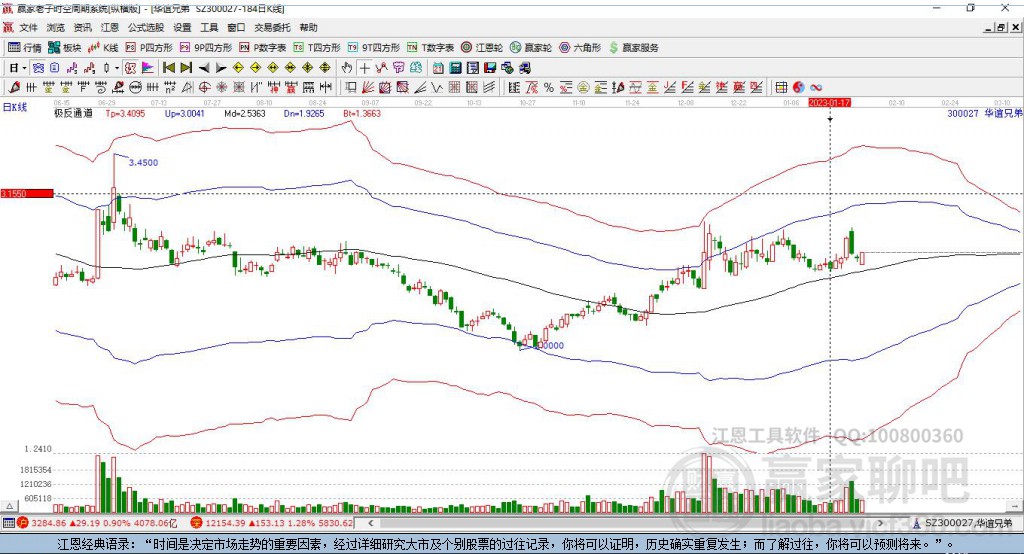Open the 六角形 hexagon tool
The image size is (1024, 554).
(x=580, y=48)
